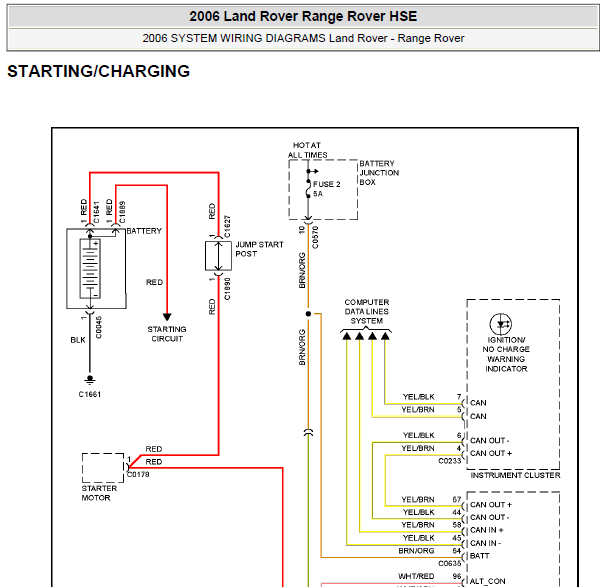Select the C1890 connector label
This screenshot has height=587, width=600.
point(227,289)
